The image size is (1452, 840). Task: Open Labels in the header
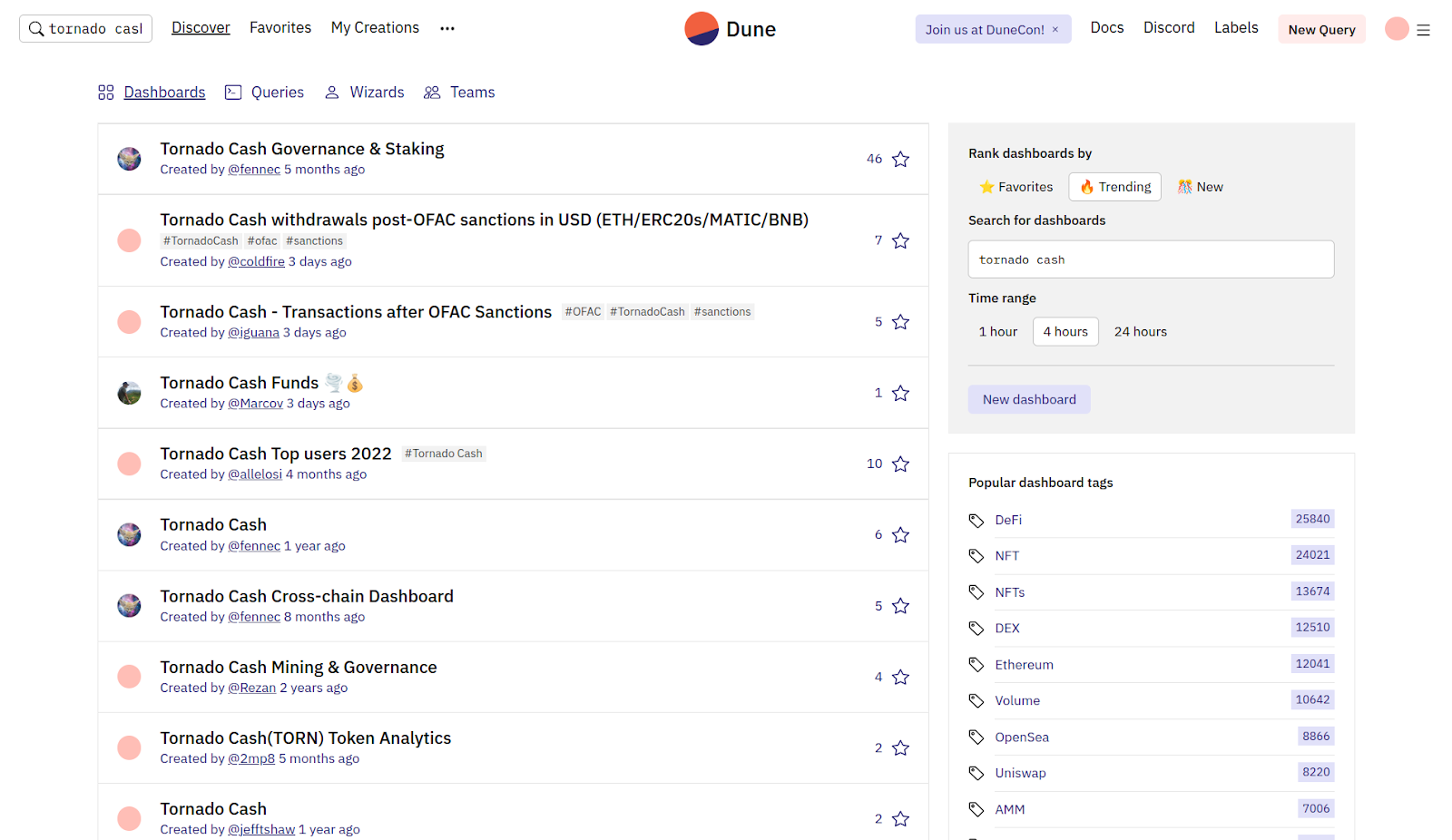(1236, 28)
